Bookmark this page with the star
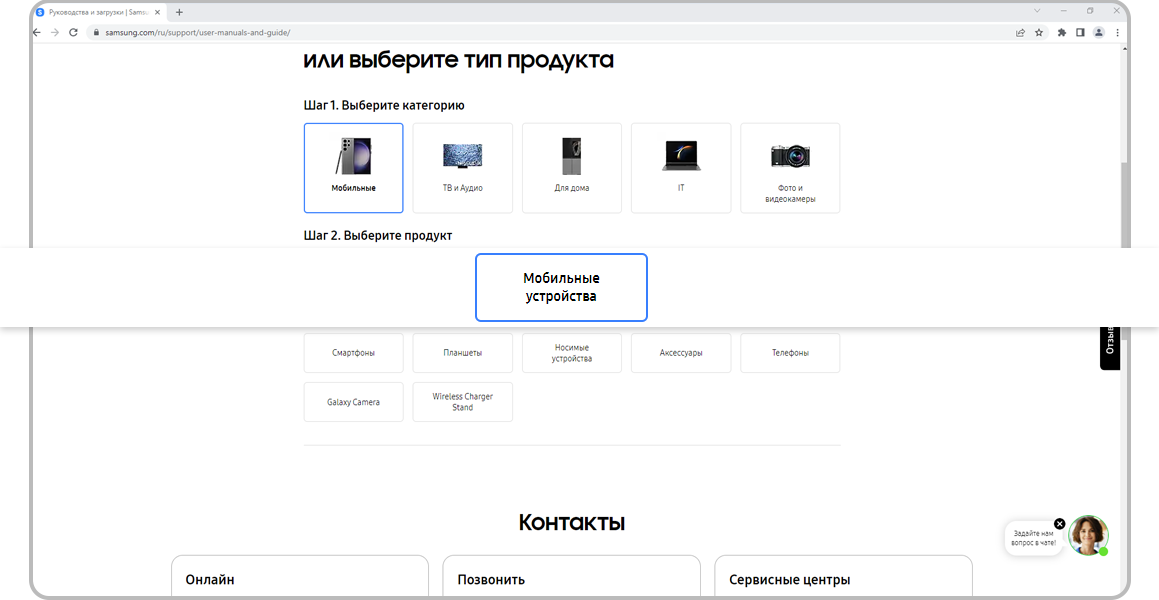 tap(1039, 33)
